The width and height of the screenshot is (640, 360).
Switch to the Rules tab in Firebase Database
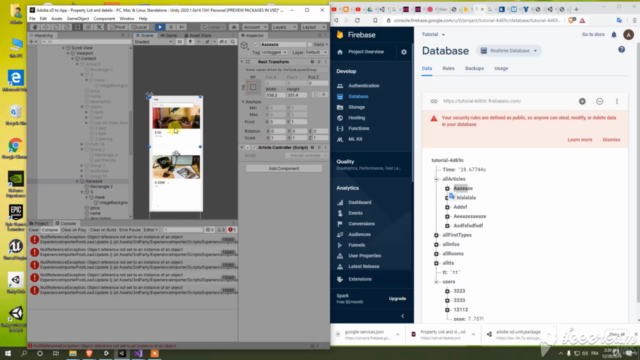tap(448, 69)
